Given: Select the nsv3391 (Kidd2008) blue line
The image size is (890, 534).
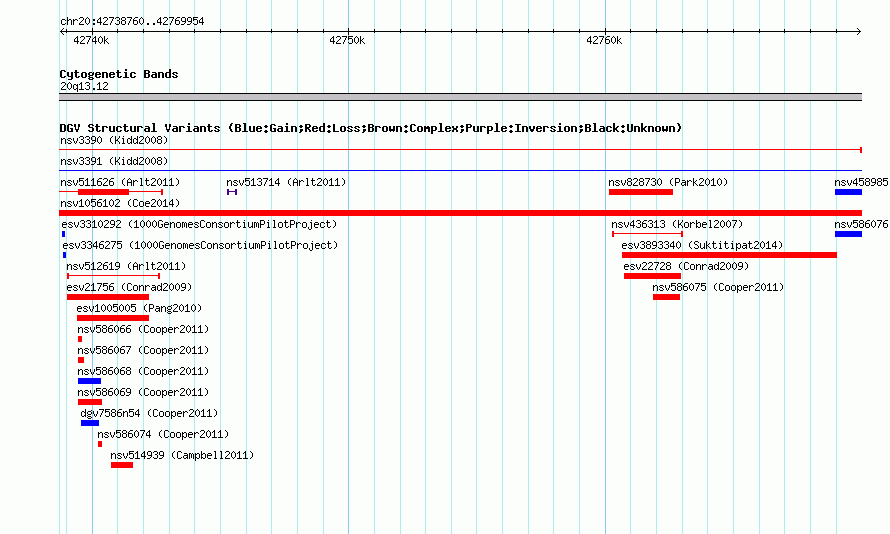Looking at the screenshot, I should coord(460,170).
